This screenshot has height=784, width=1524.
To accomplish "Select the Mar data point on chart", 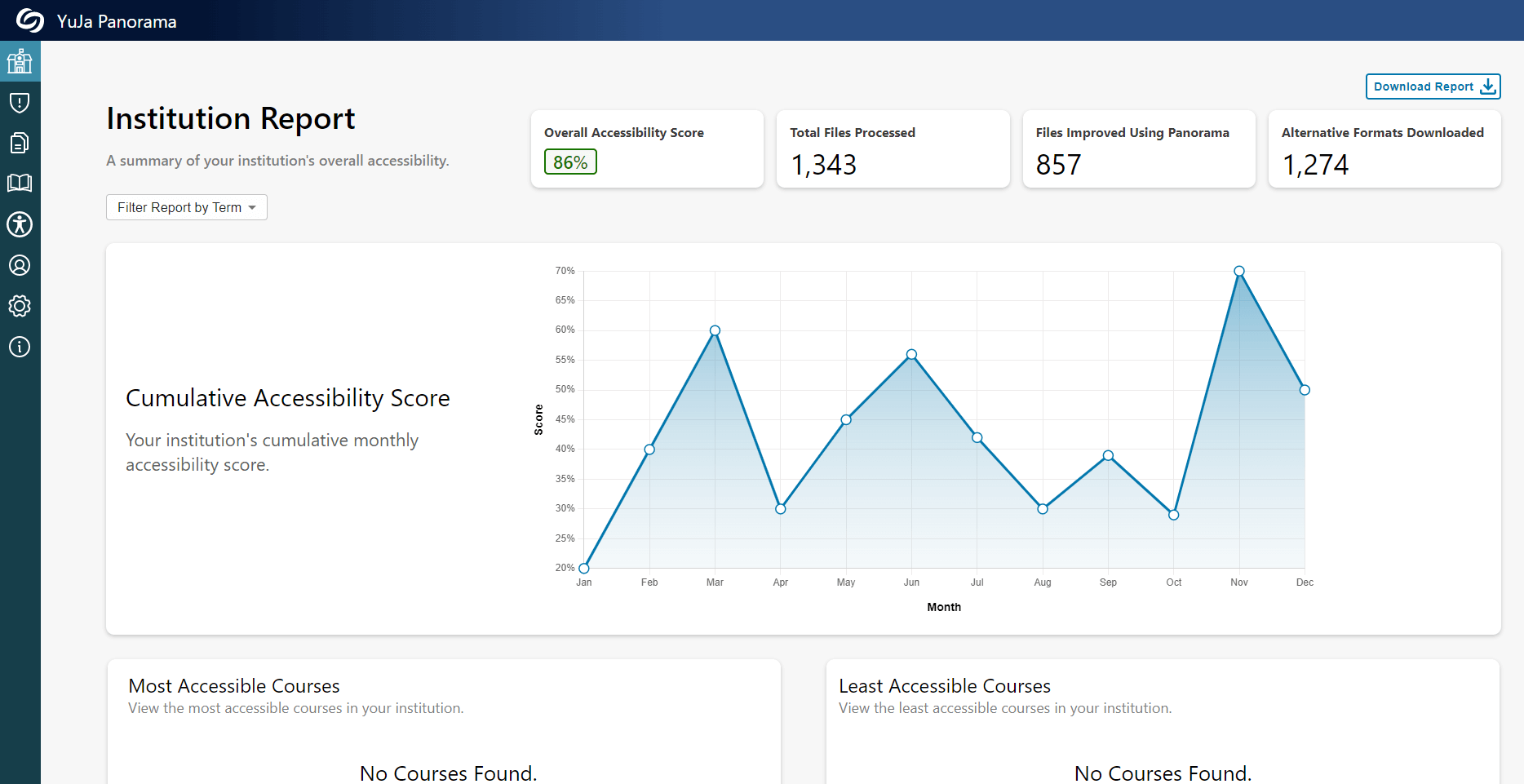I will (715, 330).
